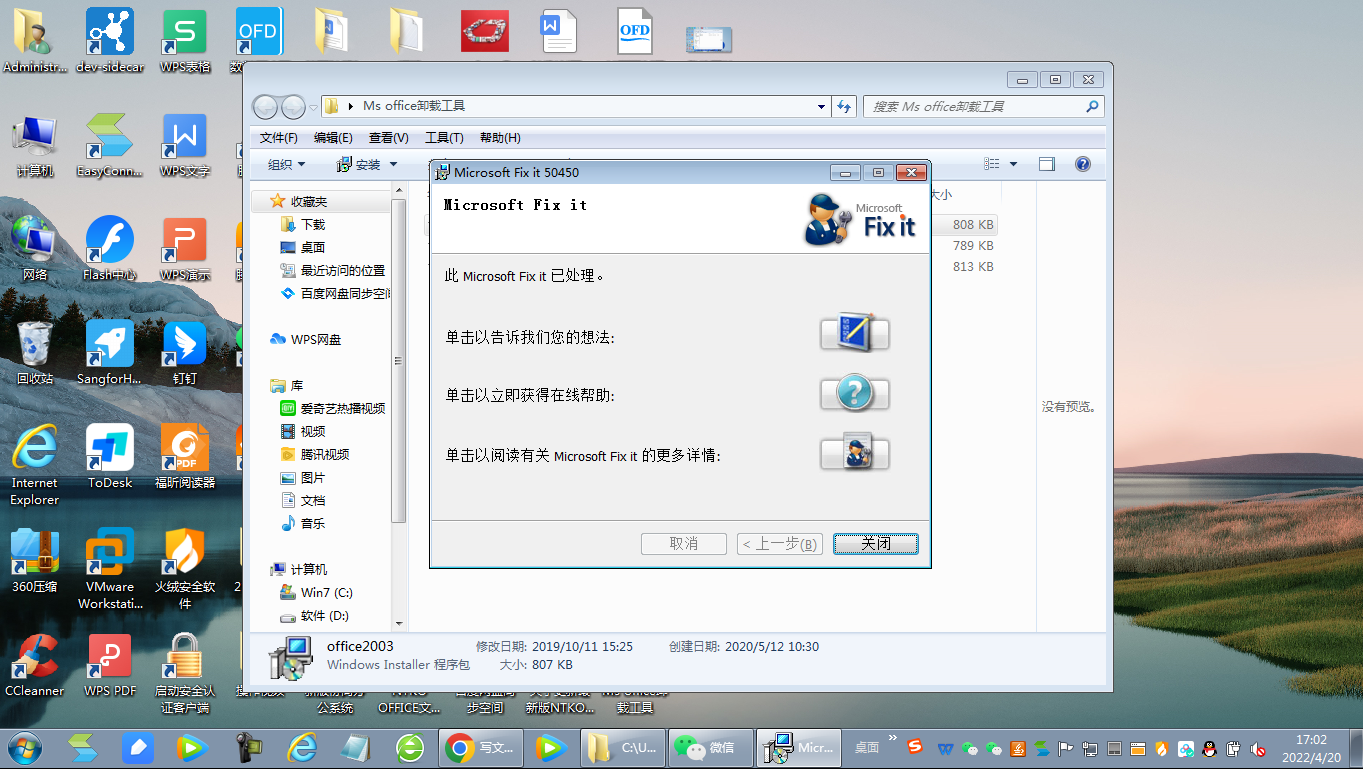Click the 813 KB file size cell
The height and width of the screenshot is (769, 1363).
[x=973, y=267]
